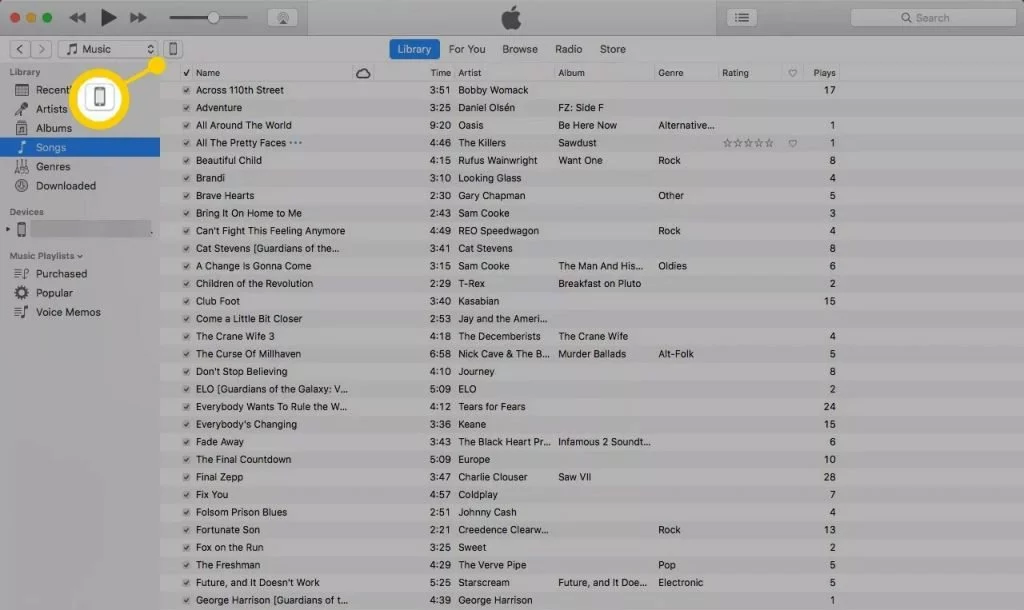Click the Play button

[108, 17]
